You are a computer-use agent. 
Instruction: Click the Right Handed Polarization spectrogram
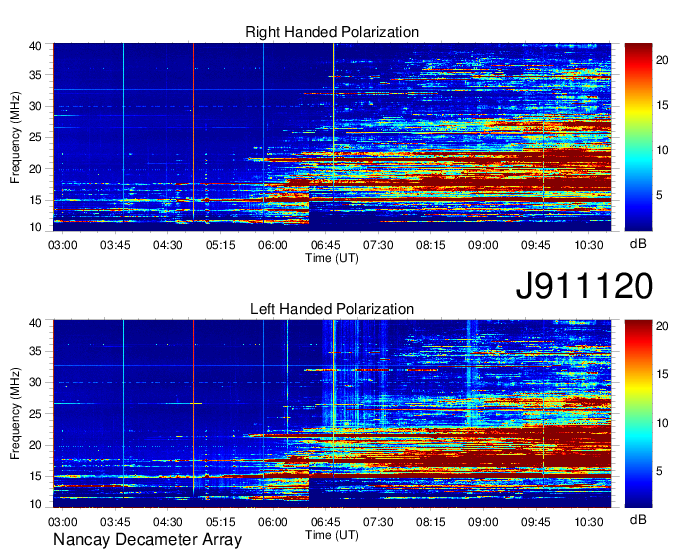tap(332, 137)
